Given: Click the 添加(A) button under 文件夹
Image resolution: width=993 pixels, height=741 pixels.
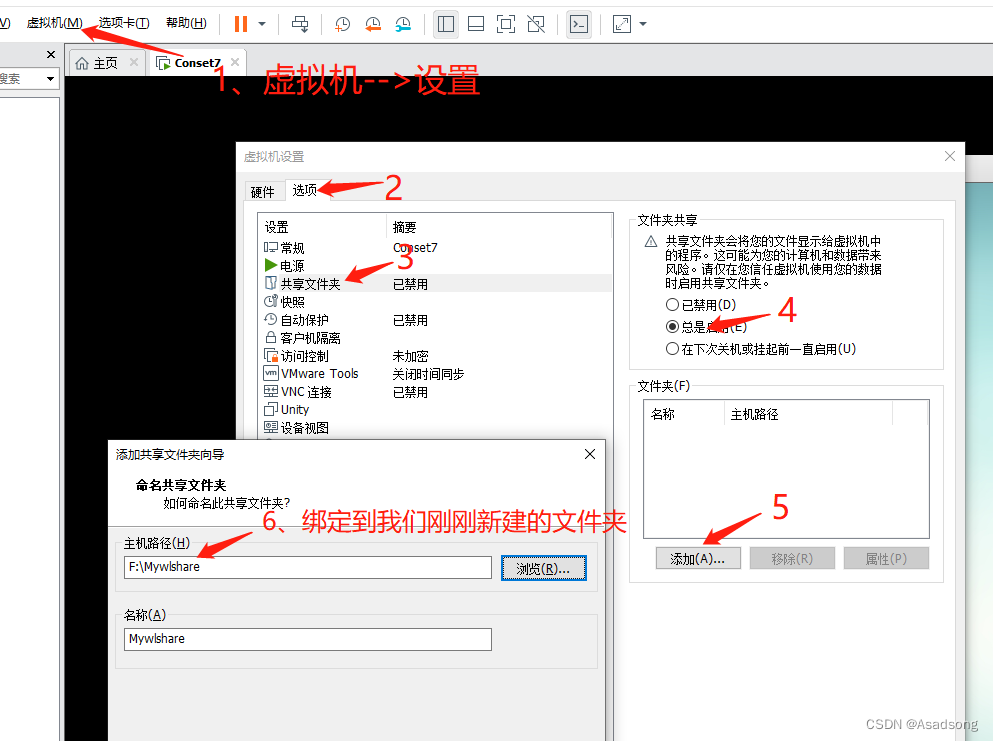Looking at the screenshot, I should click(698, 558).
